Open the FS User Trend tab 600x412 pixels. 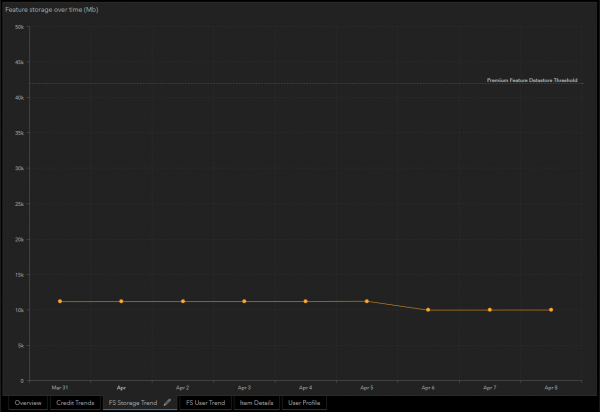[205, 403]
